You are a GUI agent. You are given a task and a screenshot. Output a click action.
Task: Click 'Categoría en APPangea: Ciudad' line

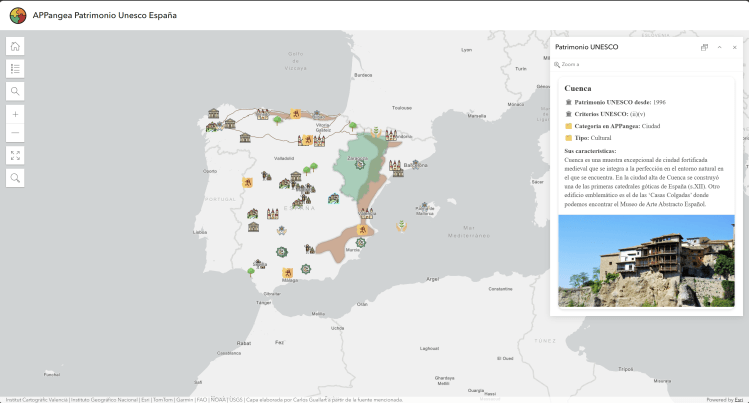(x=612, y=126)
